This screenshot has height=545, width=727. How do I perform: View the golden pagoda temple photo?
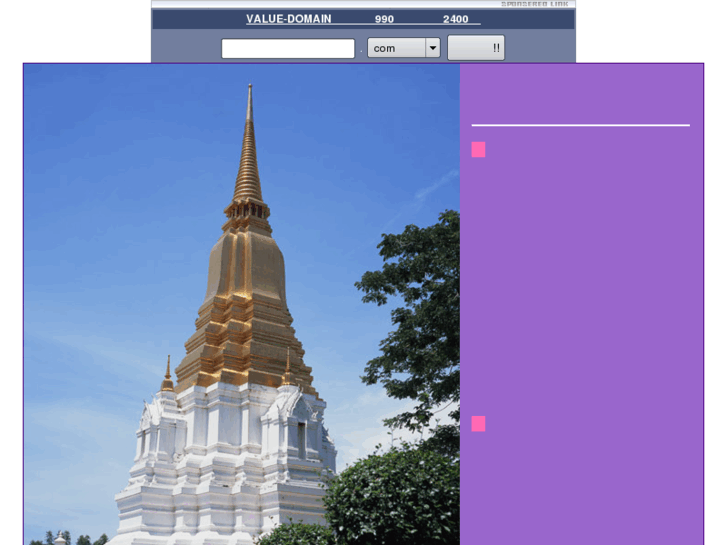[242, 304]
